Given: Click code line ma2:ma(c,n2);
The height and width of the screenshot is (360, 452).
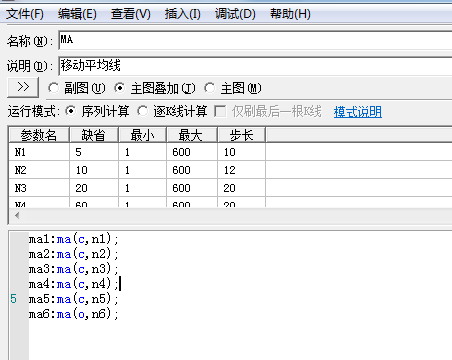Looking at the screenshot, I should pos(73,254).
